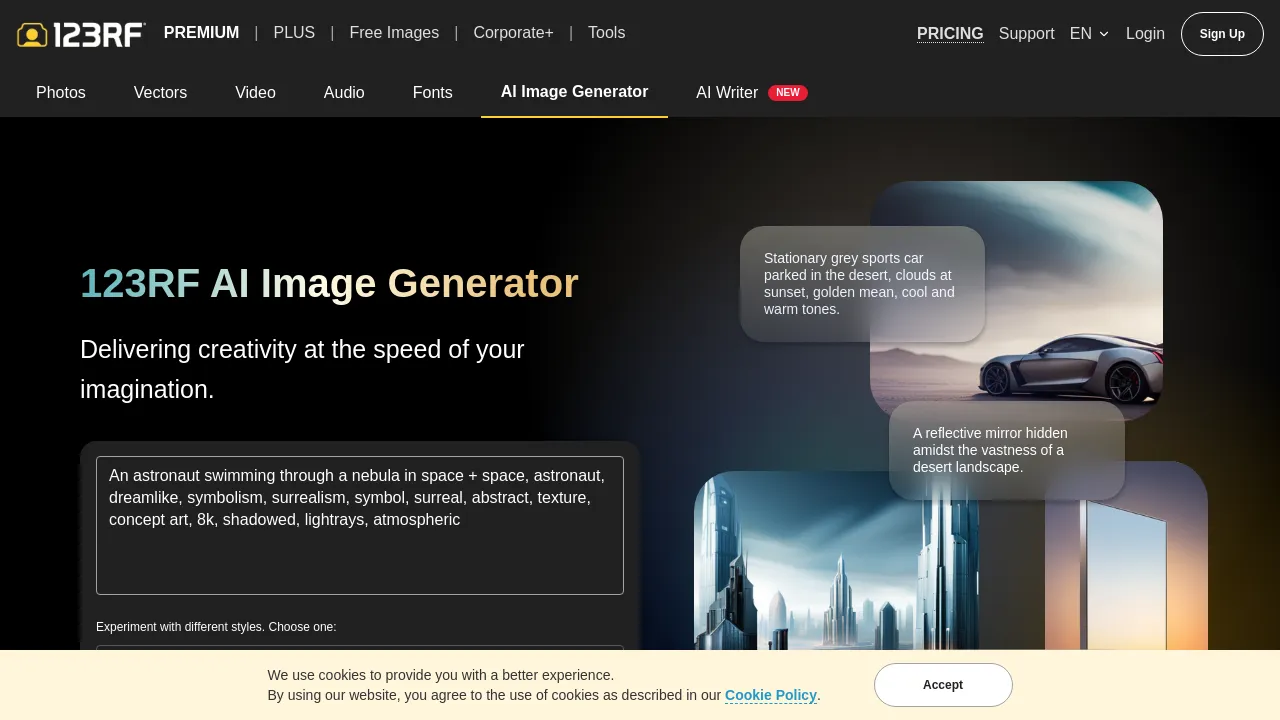Select the PLUS menu item

tap(294, 32)
